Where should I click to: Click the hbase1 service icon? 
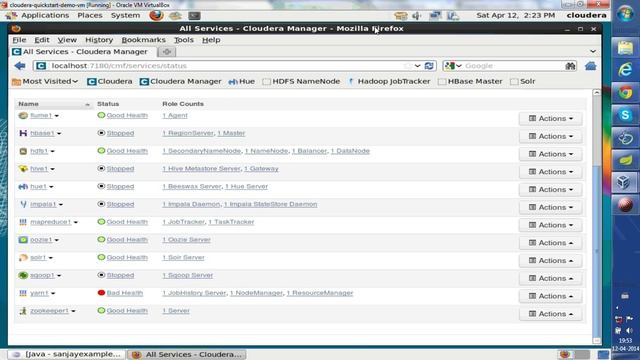(x=23, y=133)
